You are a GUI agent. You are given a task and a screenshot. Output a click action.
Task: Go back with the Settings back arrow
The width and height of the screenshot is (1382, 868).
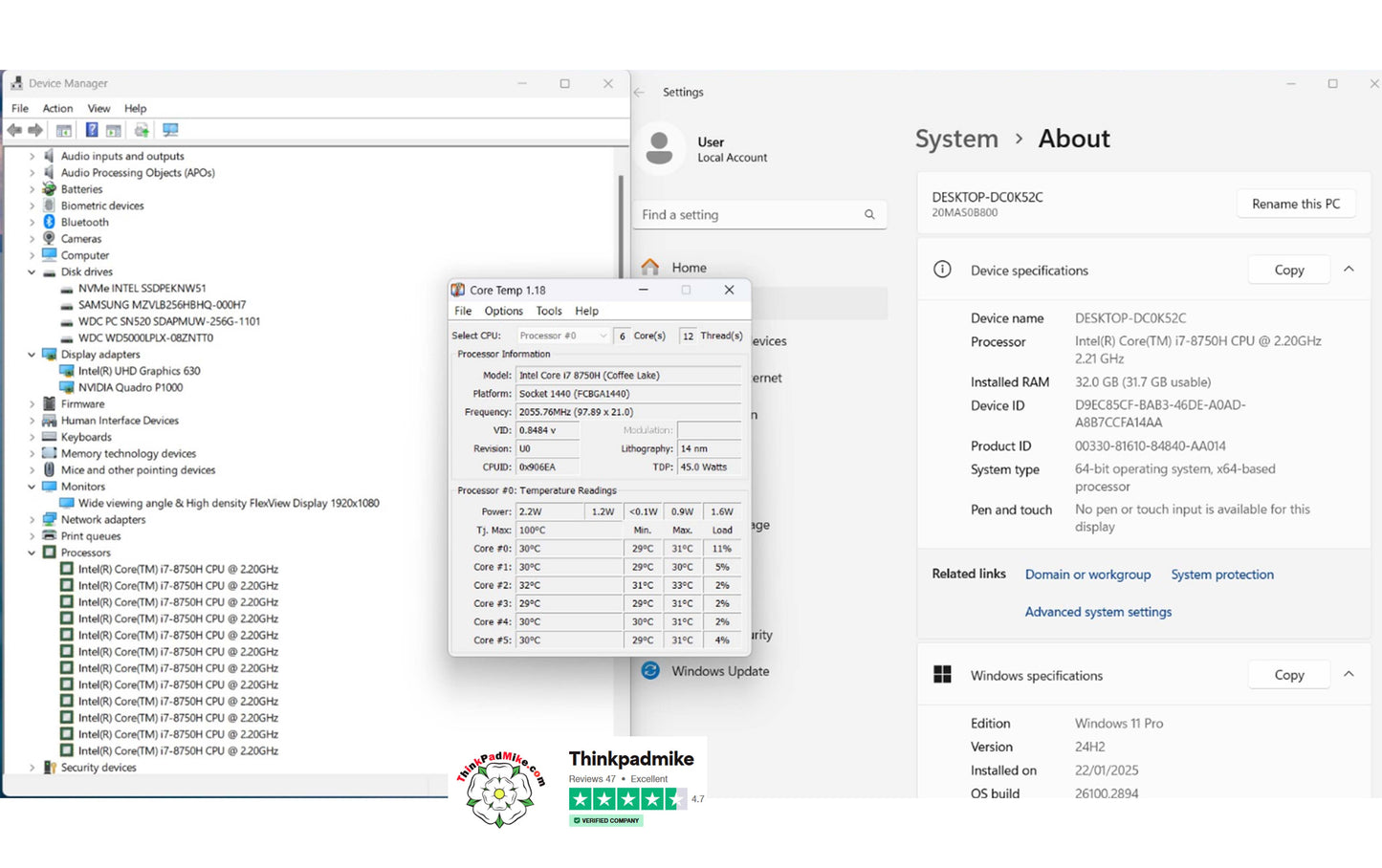pos(639,92)
